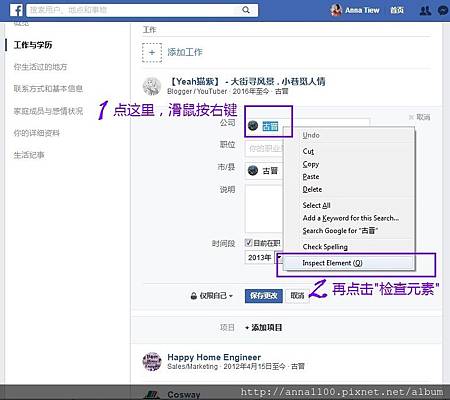
Task: Open the Anna Tiew profile name link
Action: [362, 10]
